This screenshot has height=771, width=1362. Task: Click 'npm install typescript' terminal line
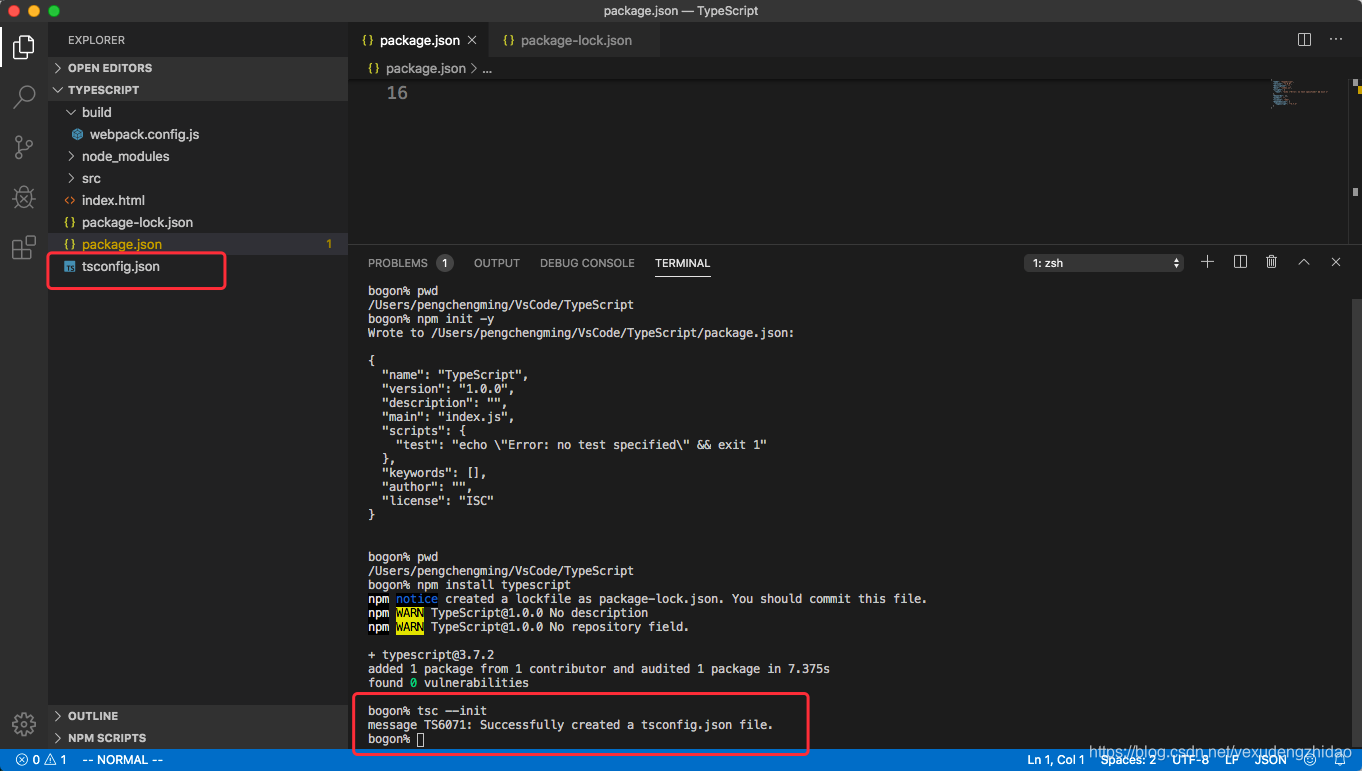(x=494, y=585)
